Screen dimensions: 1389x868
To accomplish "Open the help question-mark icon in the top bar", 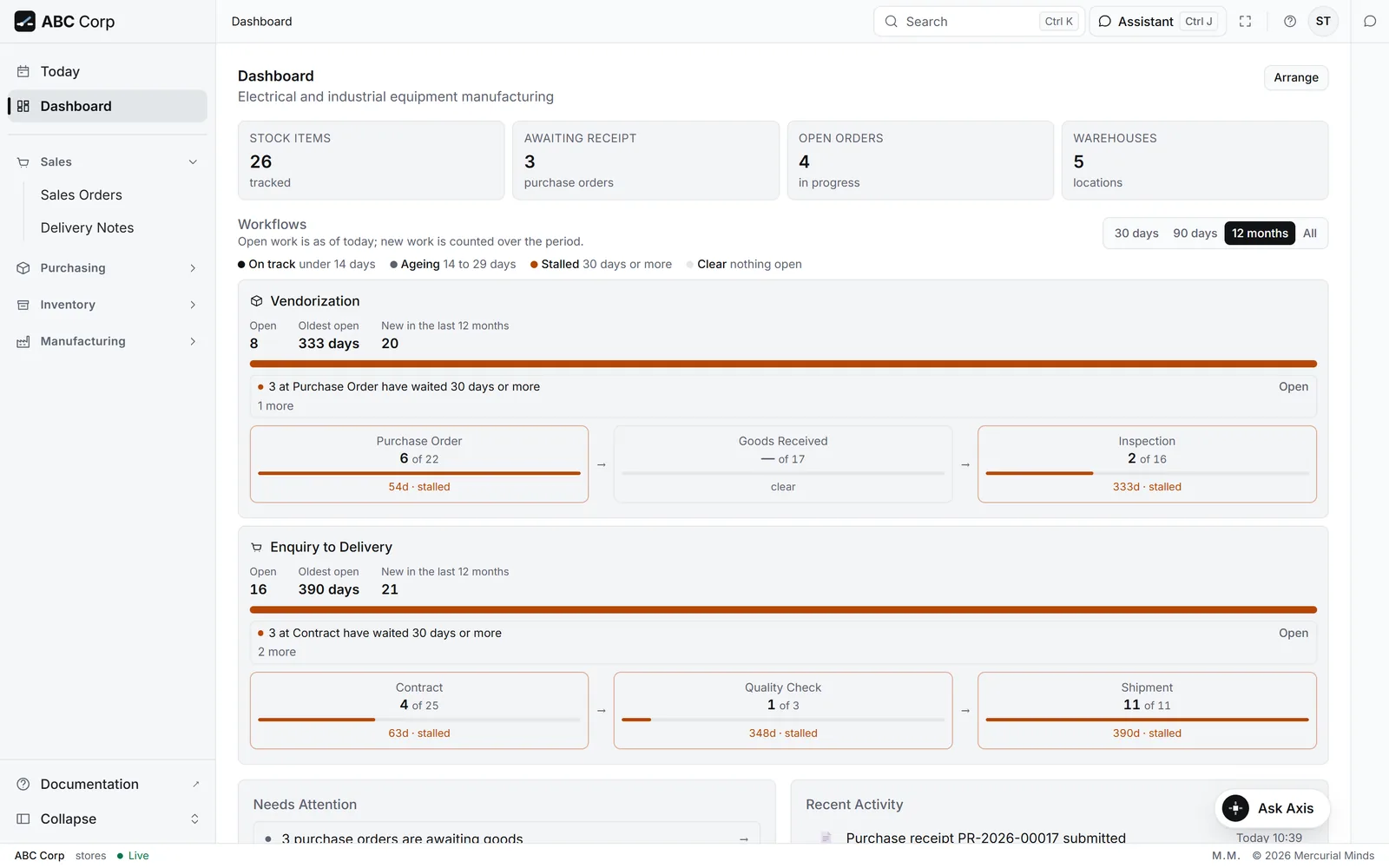I will [1290, 22].
